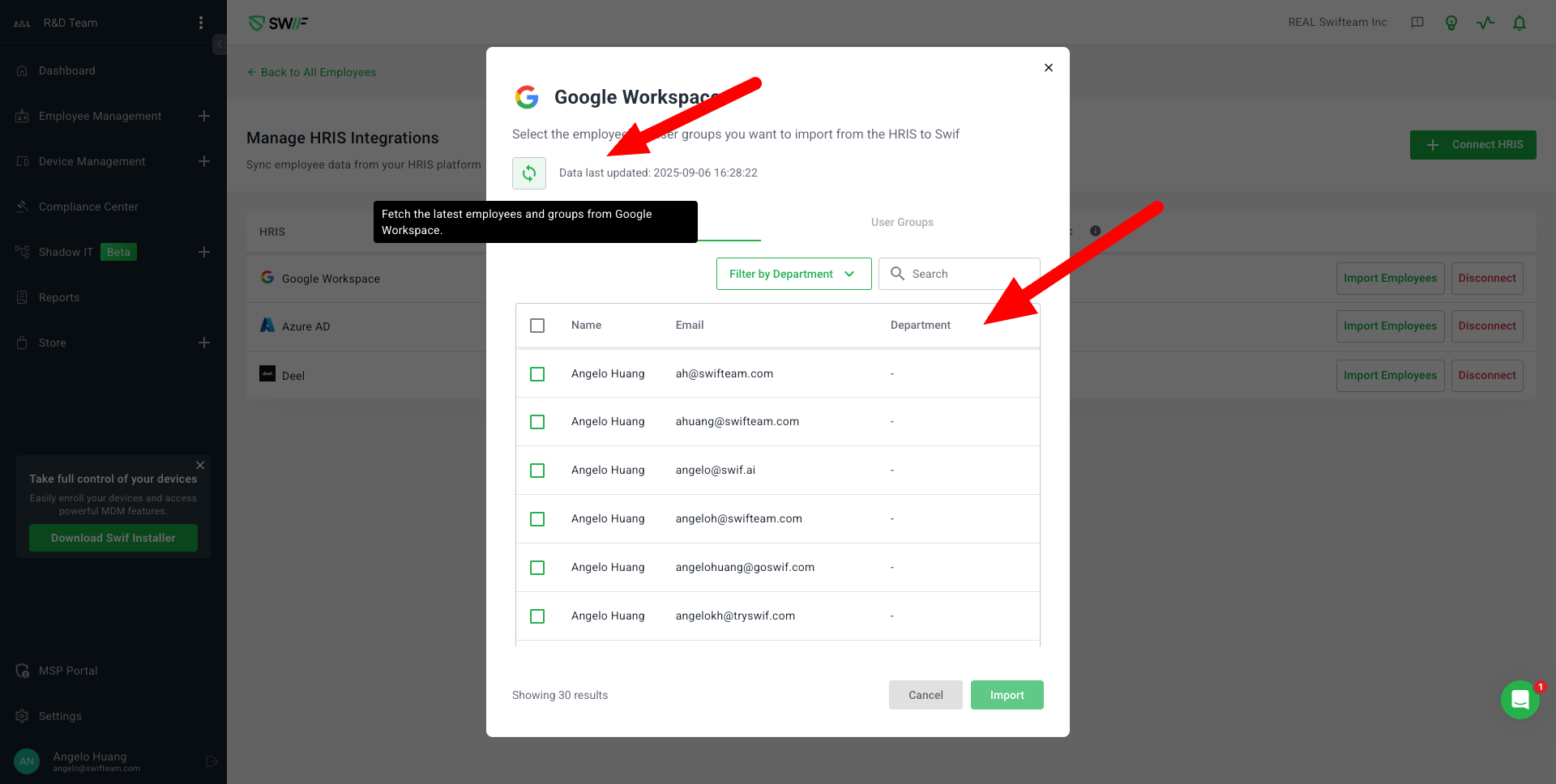The image size is (1556, 784).
Task: Select the checkbox for angelo@swif.ai
Action: pos(537,471)
